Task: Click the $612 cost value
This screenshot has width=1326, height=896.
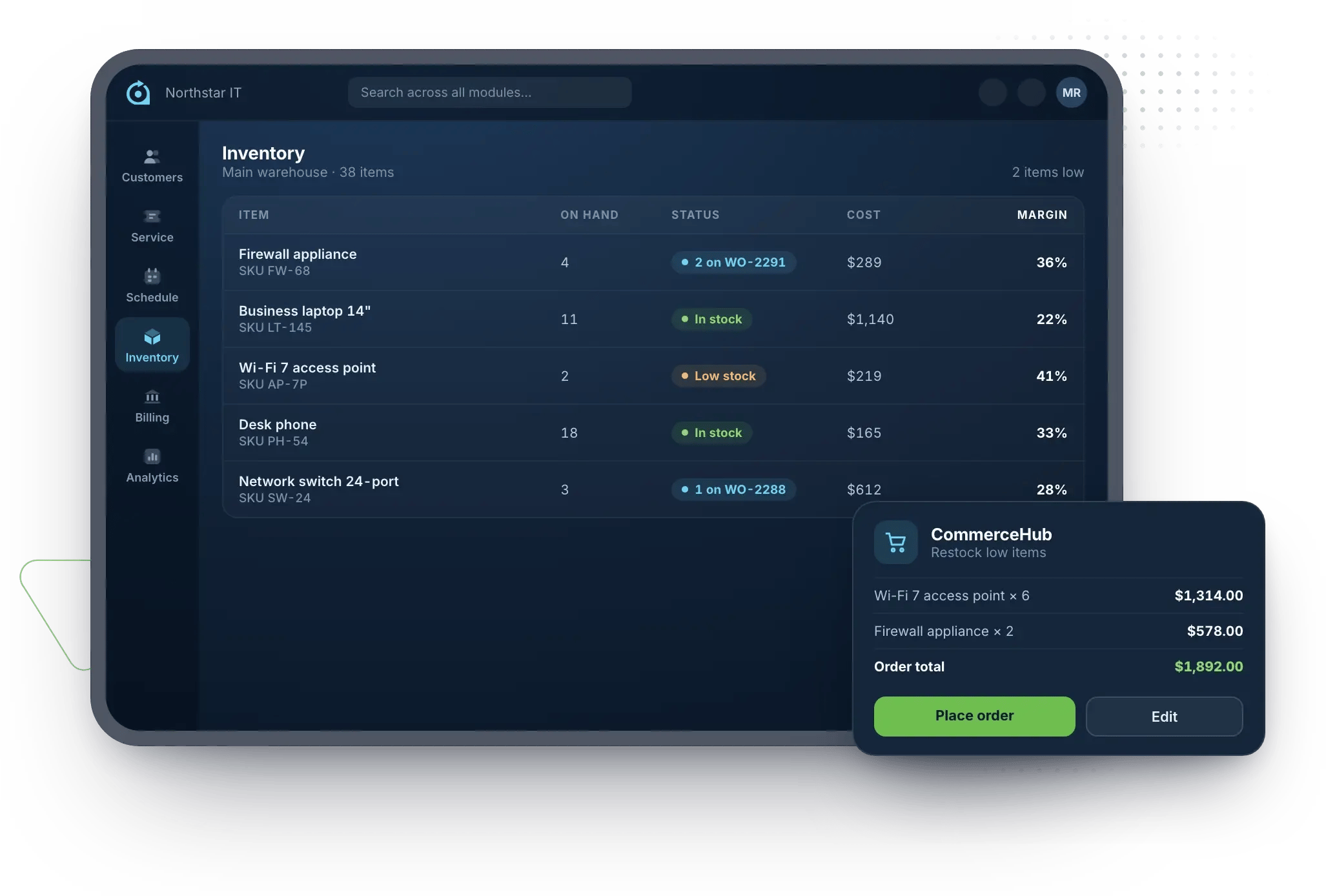Action: [x=864, y=490]
